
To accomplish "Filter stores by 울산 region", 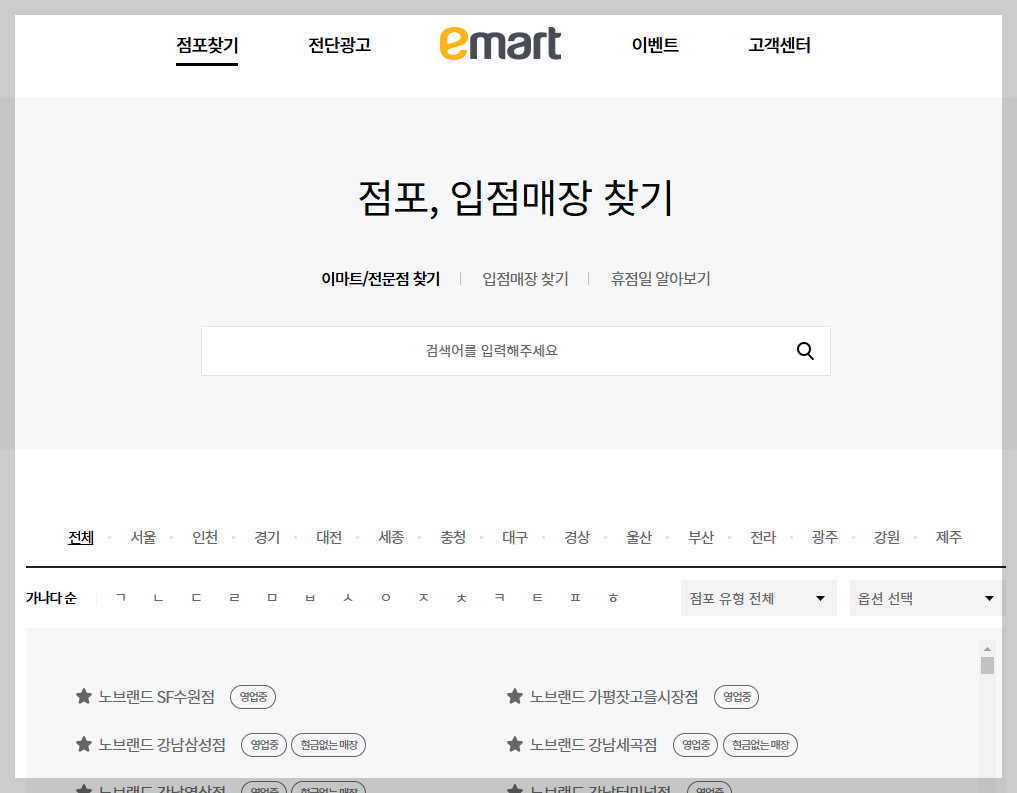I will [639, 538].
